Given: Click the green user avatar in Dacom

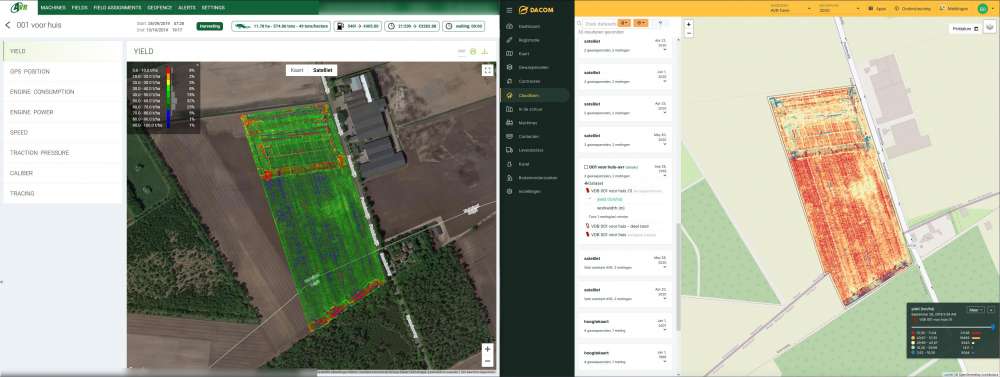Looking at the screenshot, I should coord(982,9).
